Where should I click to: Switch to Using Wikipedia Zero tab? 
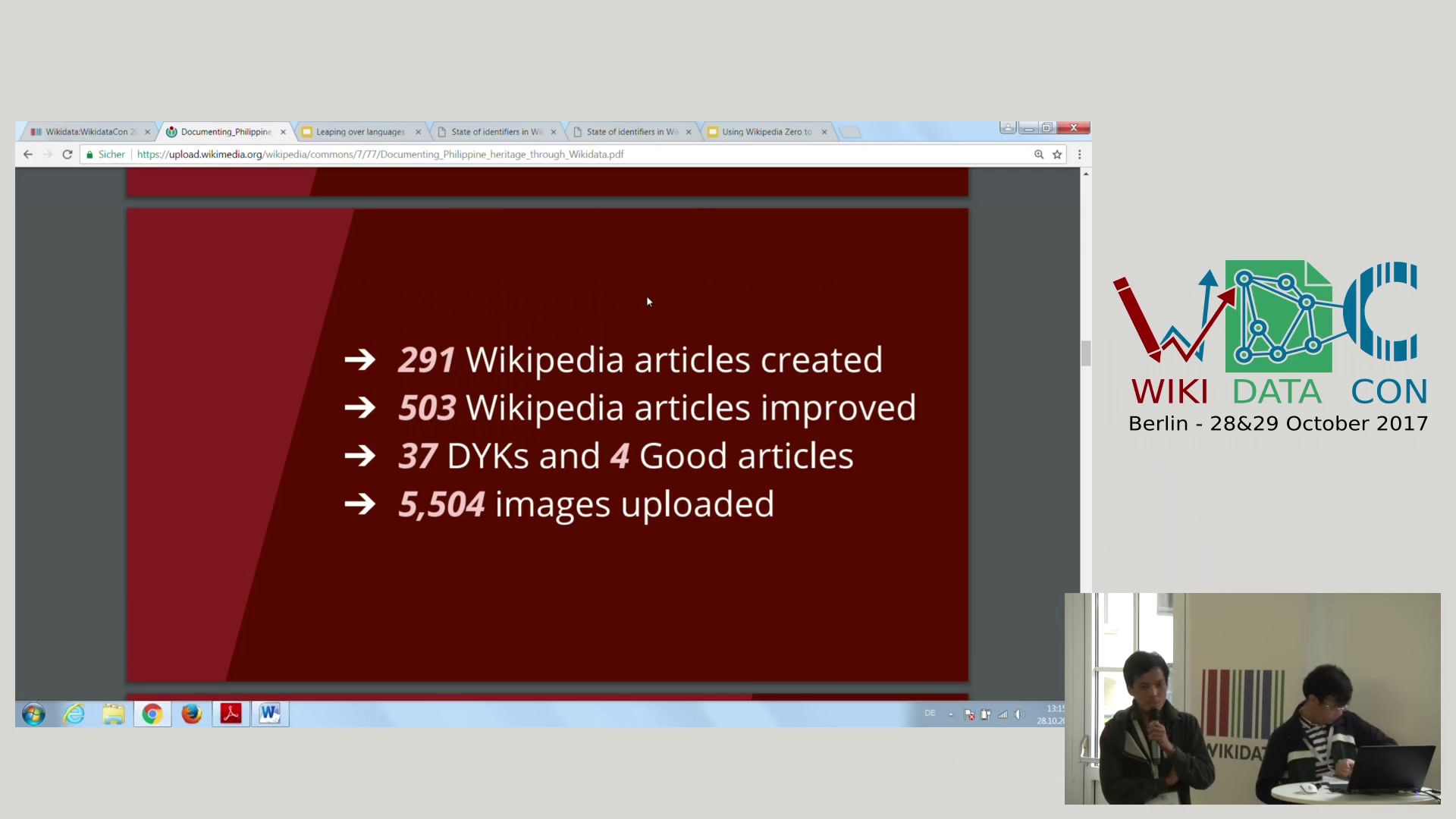(x=766, y=132)
